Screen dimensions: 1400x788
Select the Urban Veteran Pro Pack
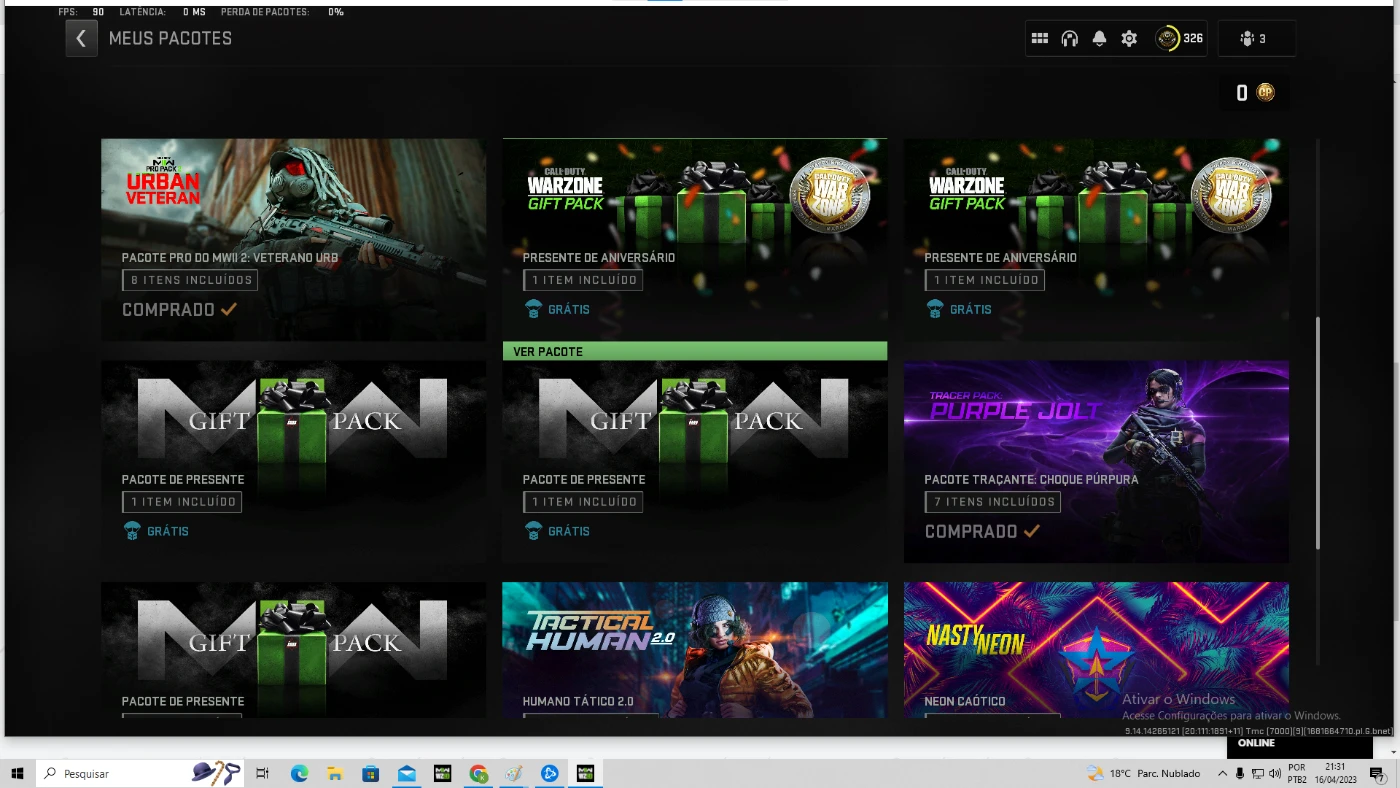293,239
